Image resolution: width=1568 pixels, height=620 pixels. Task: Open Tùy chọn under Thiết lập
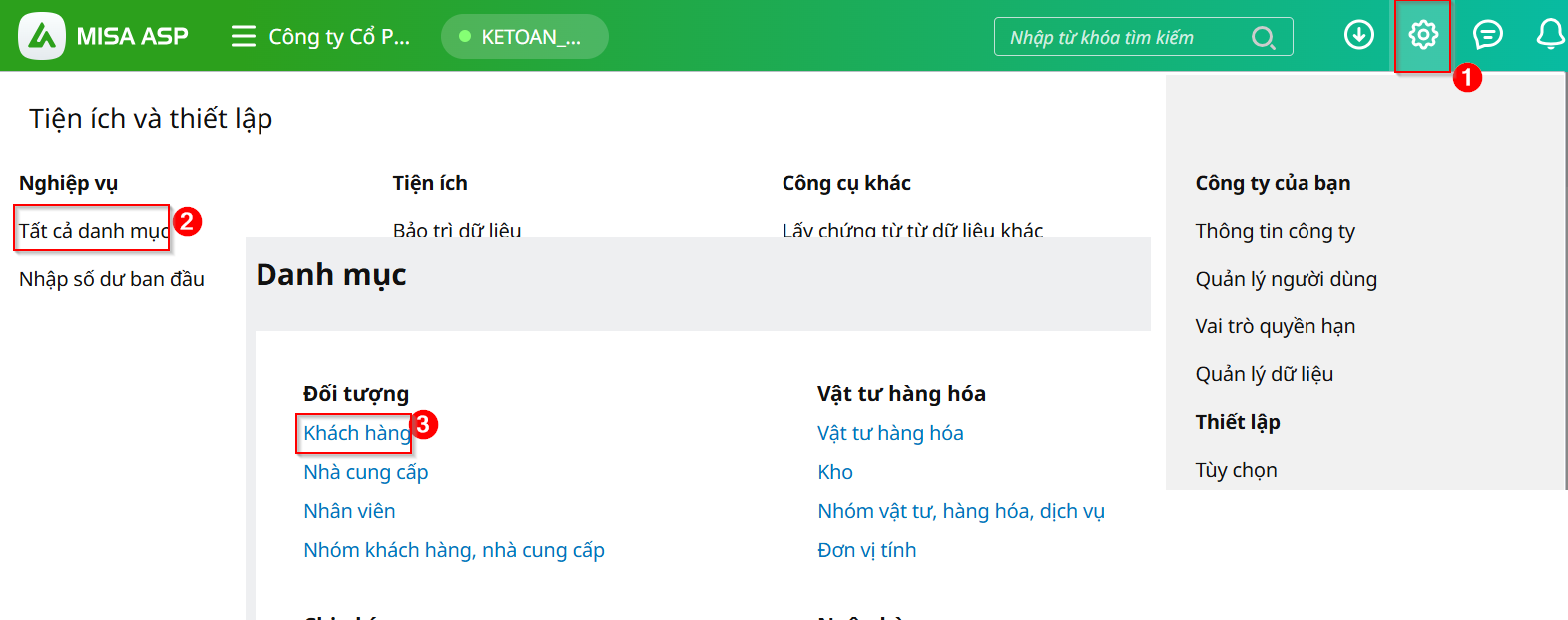pyautogui.click(x=1236, y=470)
